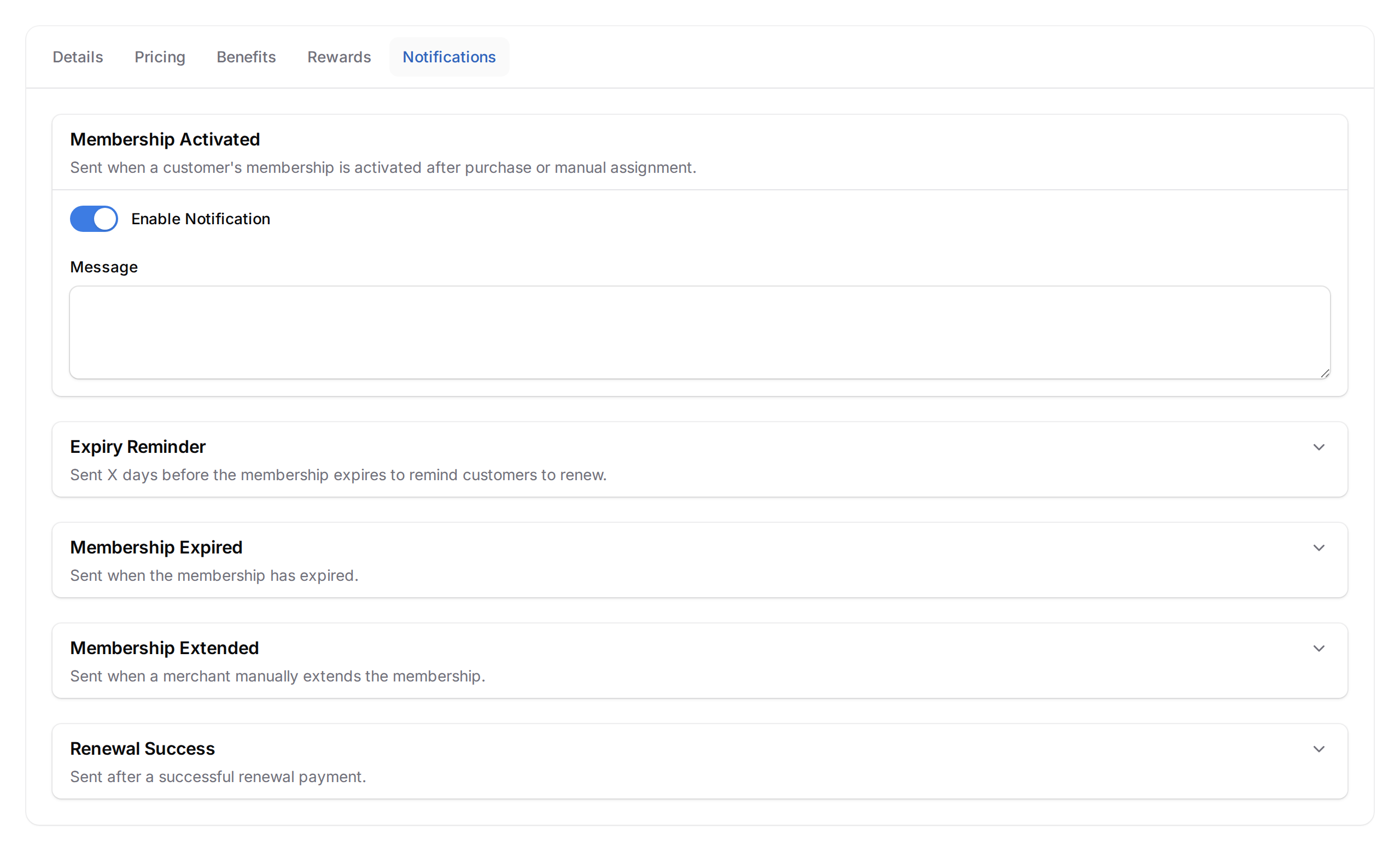Click 'Sent X days before the membership expires' description
This screenshot has height=851, width=1400.
click(x=339, y=475)
